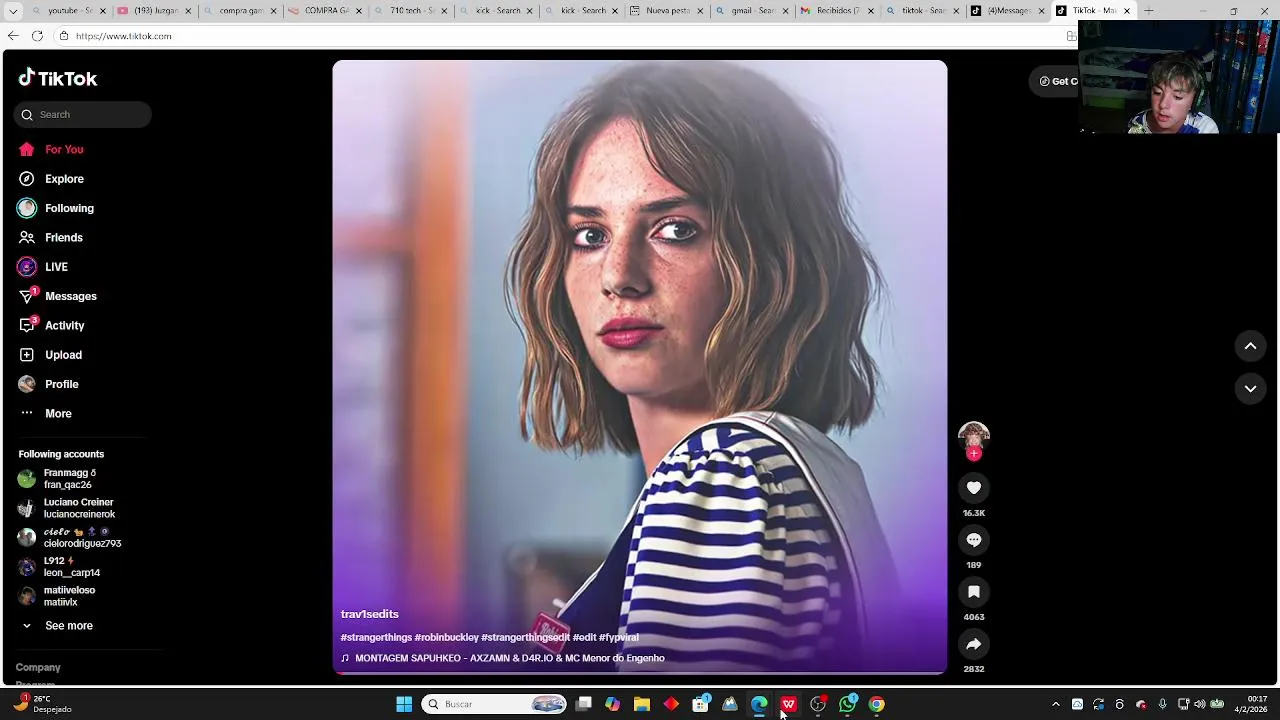Open the tab list dropdown arrow

coord(12,11)
